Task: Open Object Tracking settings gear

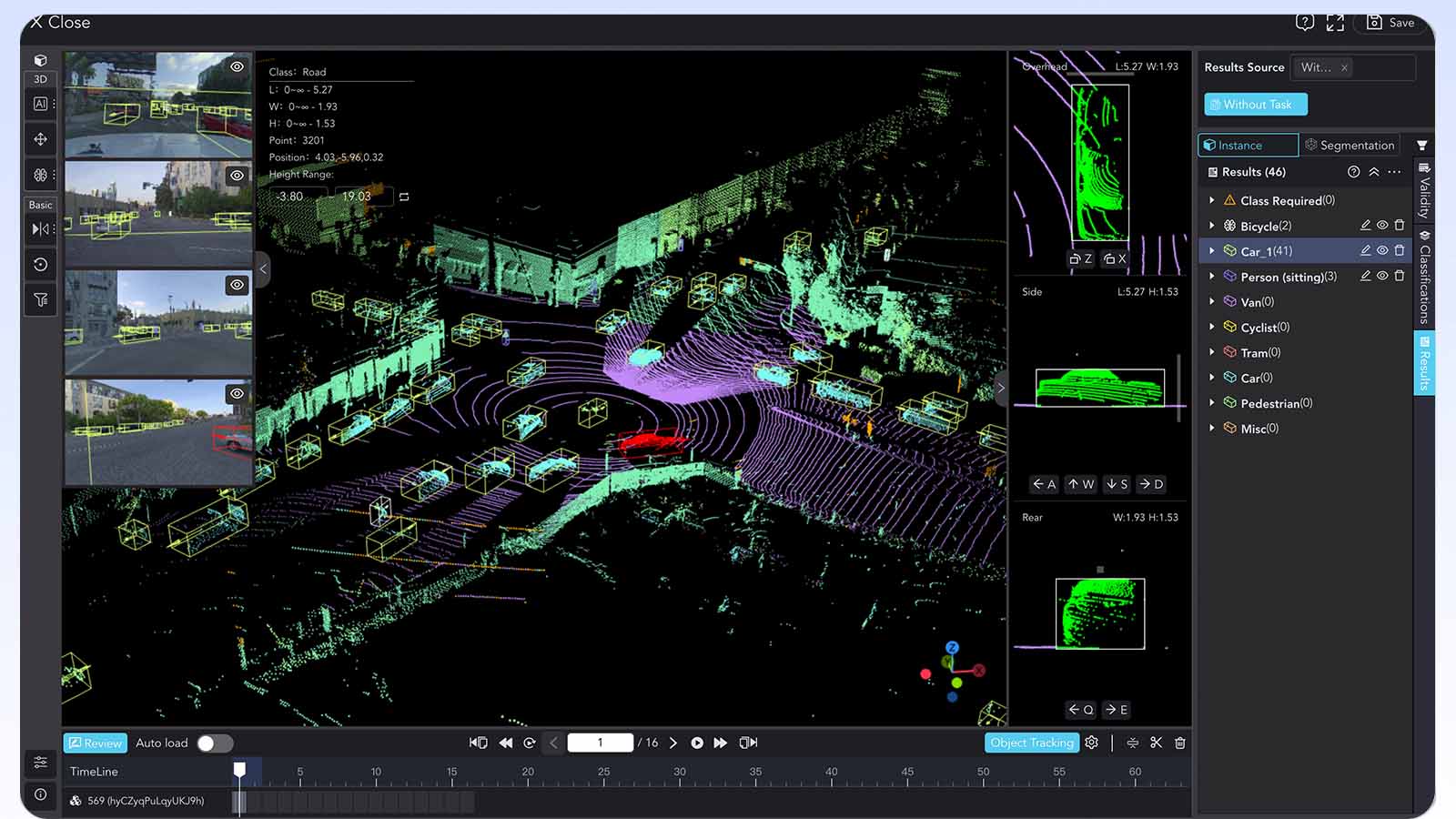Action: 1092,743
